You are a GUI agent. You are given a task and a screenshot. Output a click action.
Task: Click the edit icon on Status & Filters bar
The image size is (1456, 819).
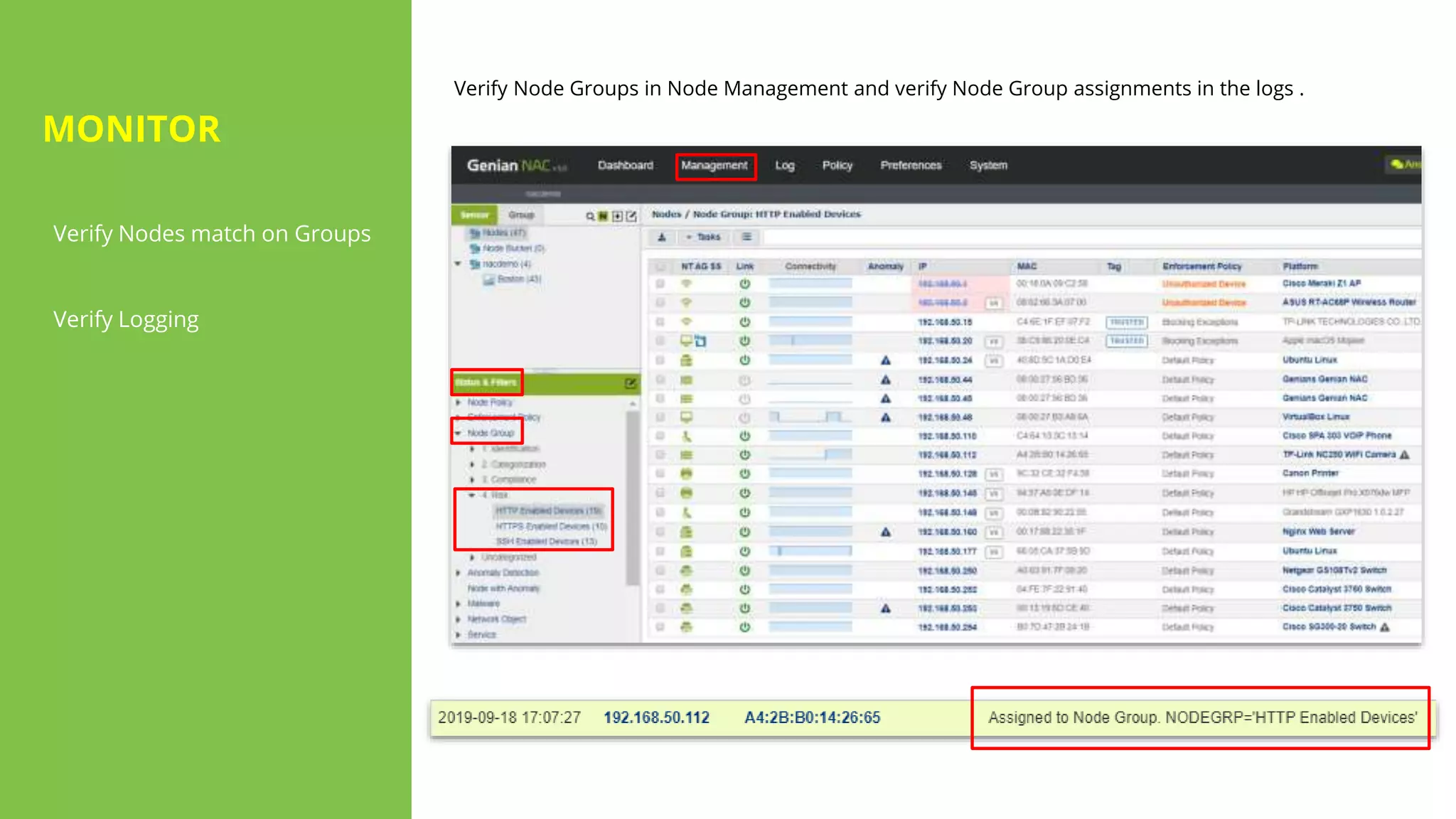(631, 383)
